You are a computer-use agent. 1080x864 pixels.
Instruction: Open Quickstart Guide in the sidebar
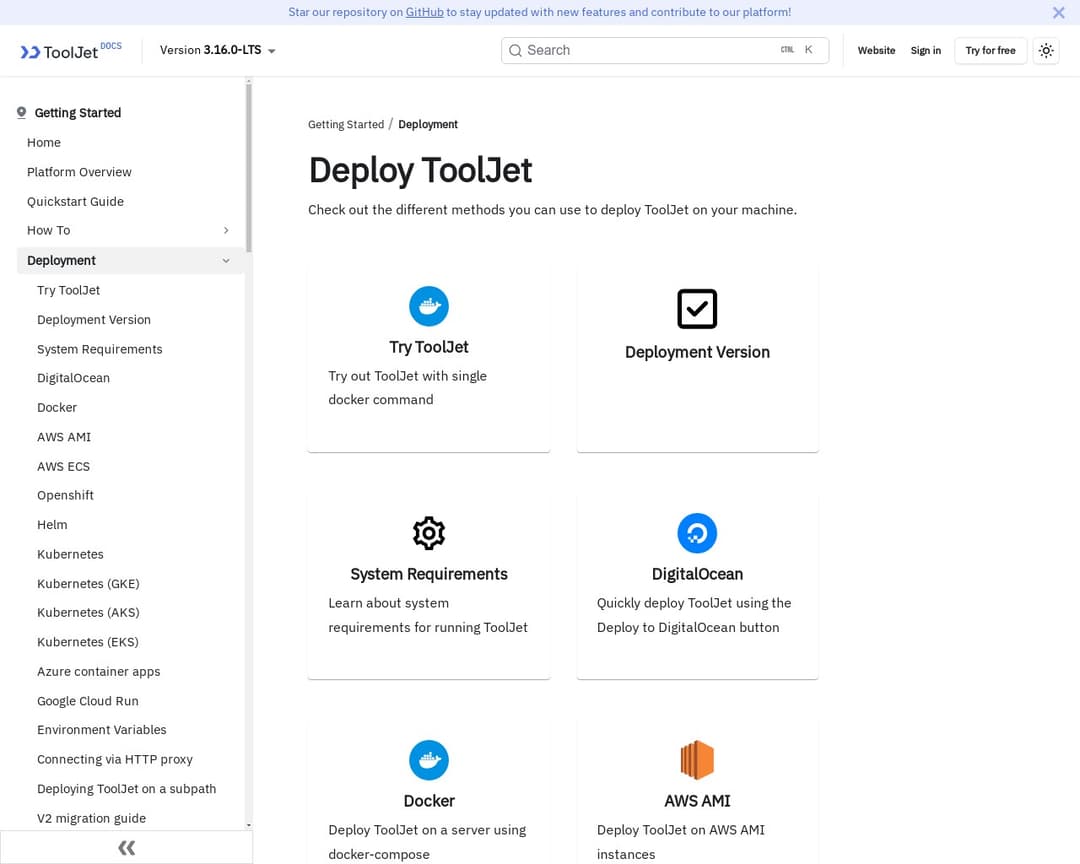pyautogui.click(x=76, y=201)
